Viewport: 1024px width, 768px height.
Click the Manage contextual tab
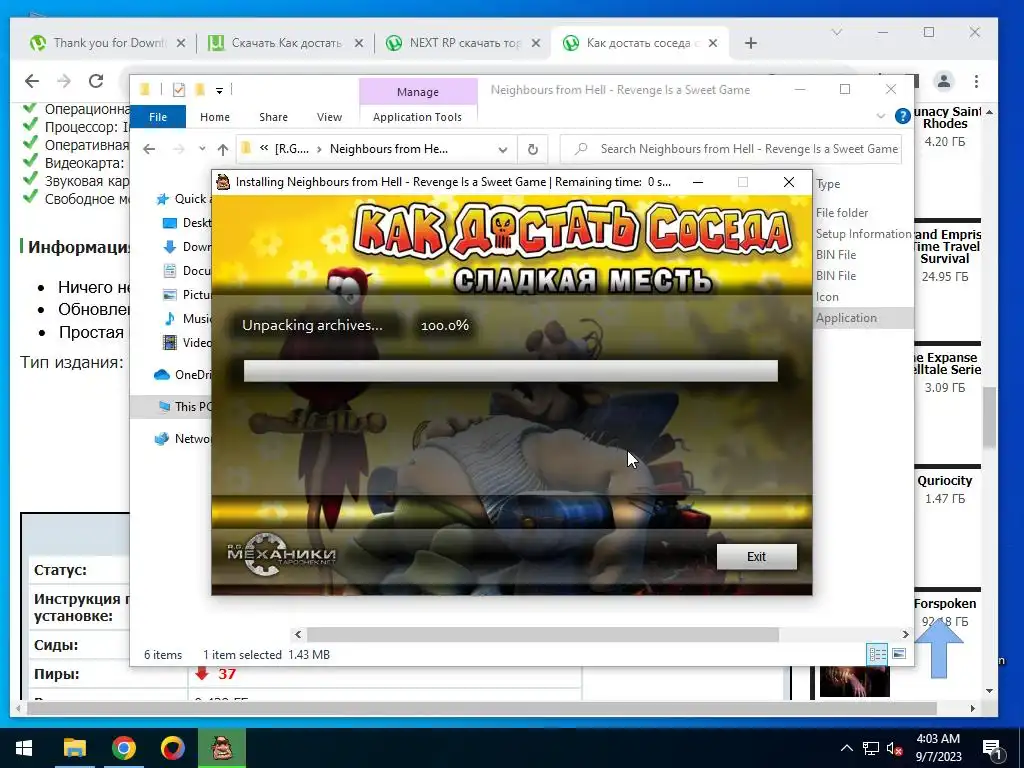[418, 92]
